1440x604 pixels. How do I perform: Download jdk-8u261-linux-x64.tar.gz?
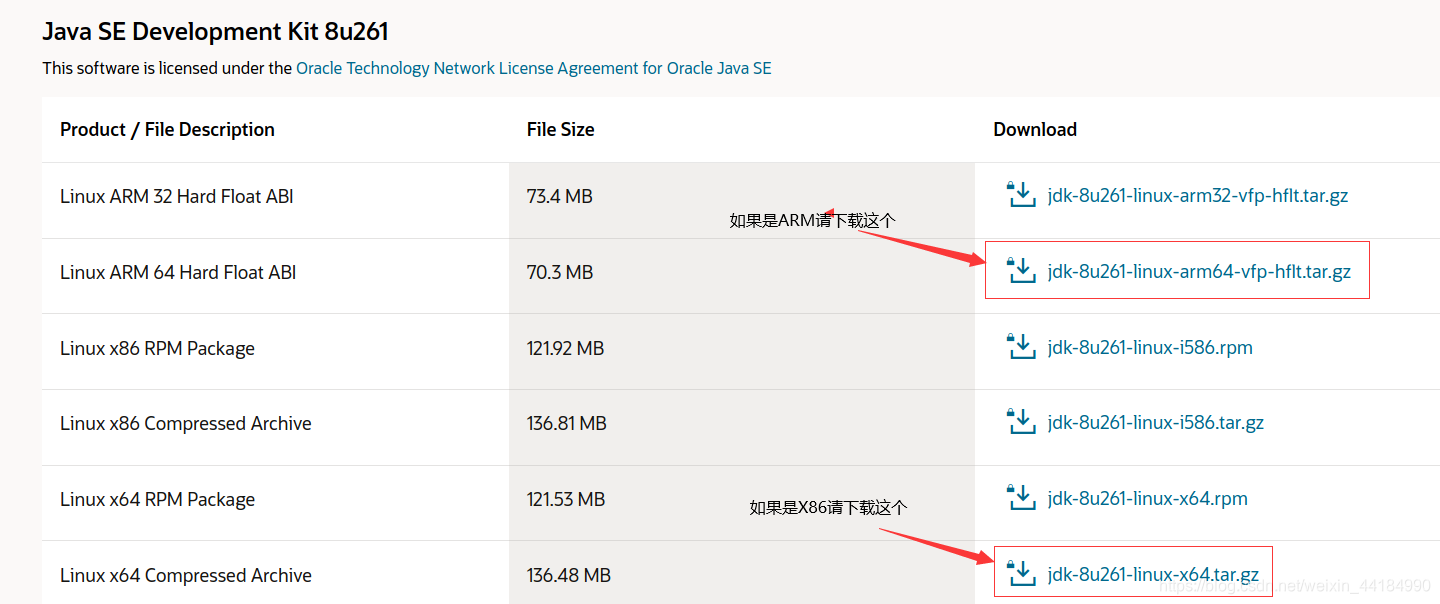tap(1153, 575)
